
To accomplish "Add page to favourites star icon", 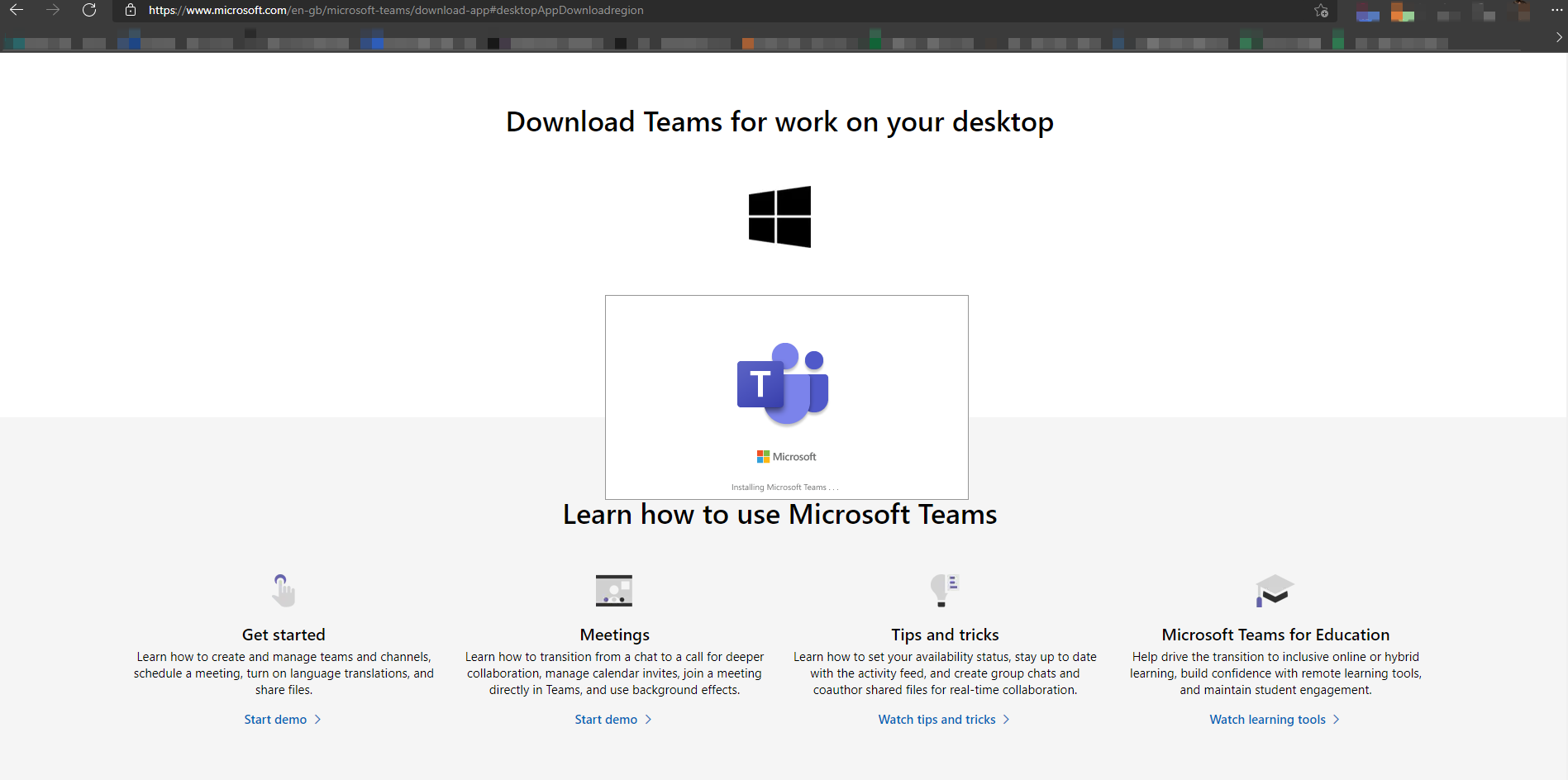I will point(1321,10).
